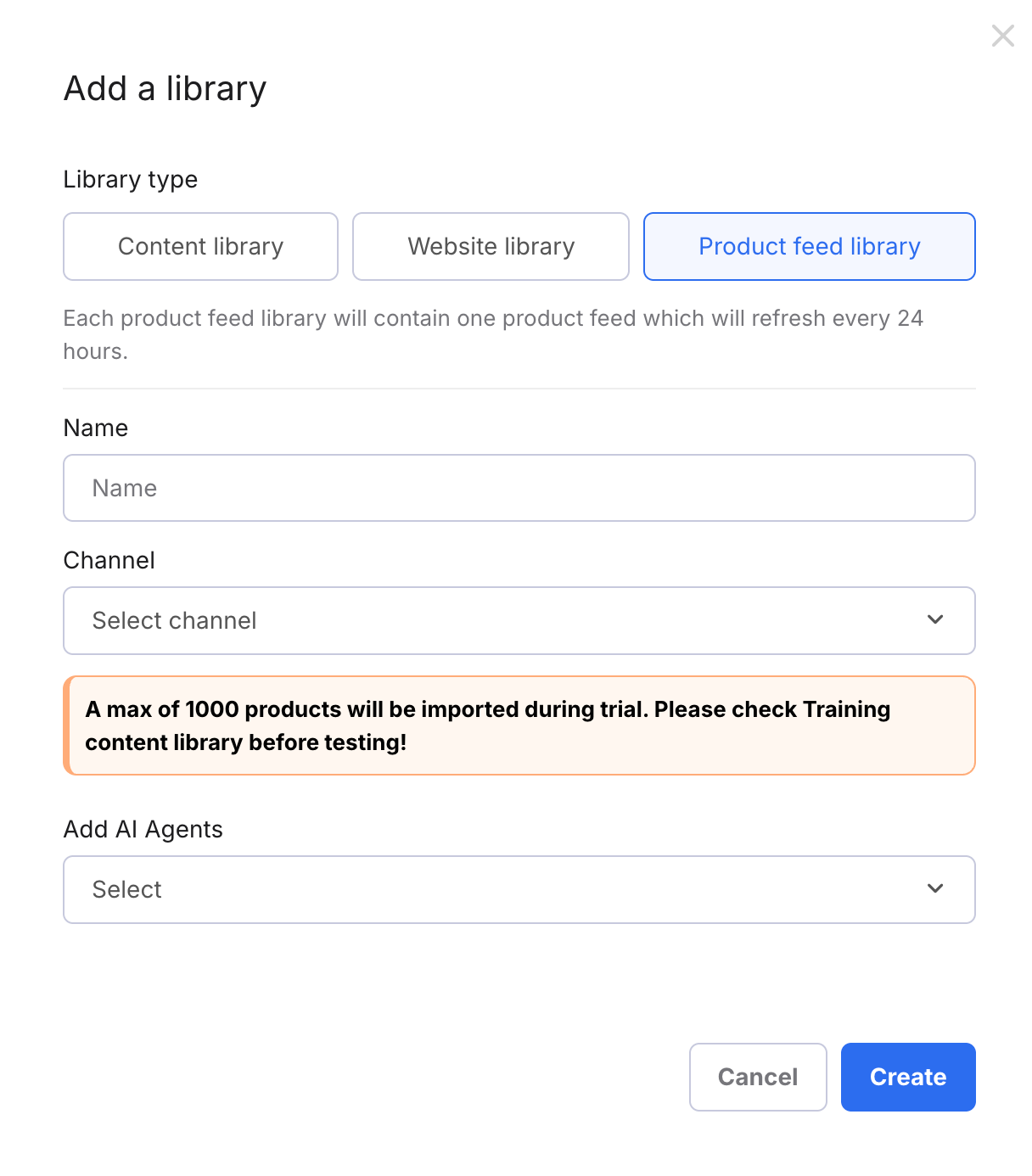This screenshot has width=1032, height=1176.
Task: Expand the Channel dropdown chevron
Action: (935, 620)
